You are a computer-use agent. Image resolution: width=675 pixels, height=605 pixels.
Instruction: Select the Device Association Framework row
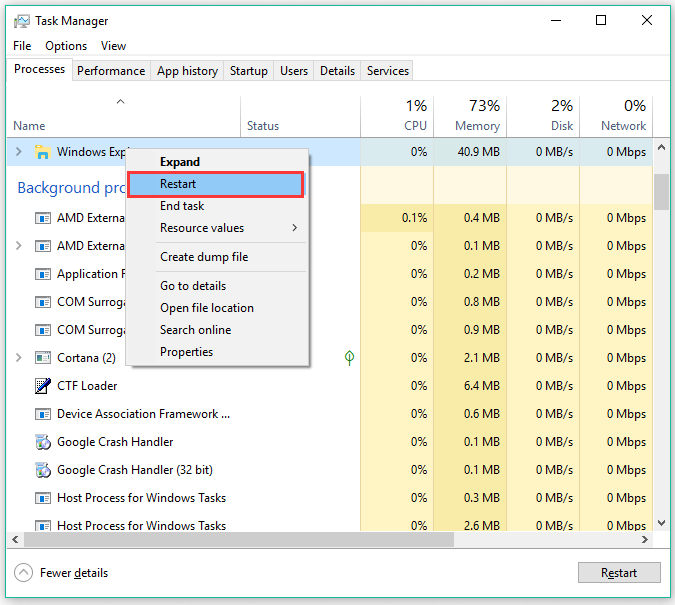(330, 414)
